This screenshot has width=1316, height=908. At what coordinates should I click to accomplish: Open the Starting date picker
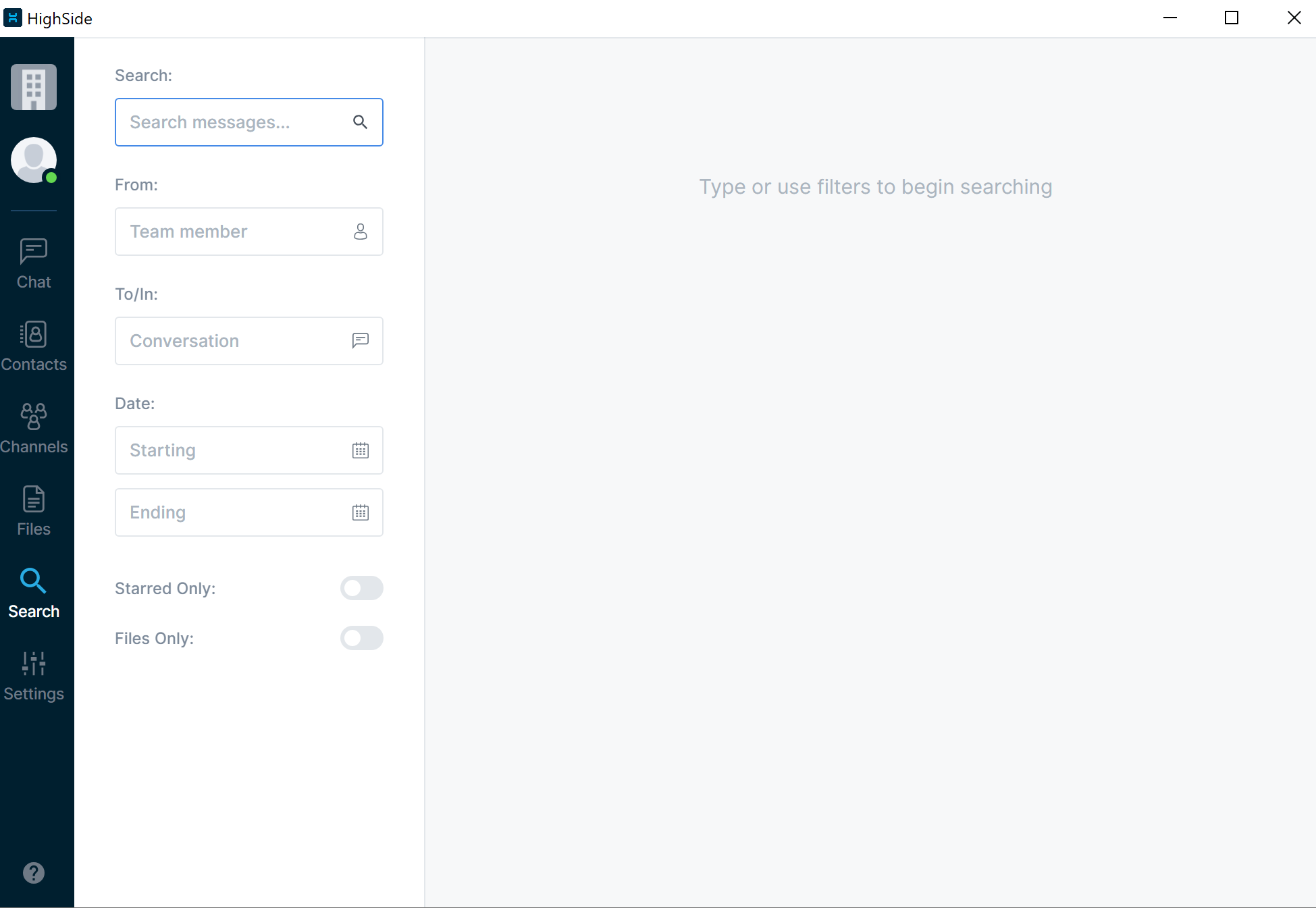pos(360,450)
